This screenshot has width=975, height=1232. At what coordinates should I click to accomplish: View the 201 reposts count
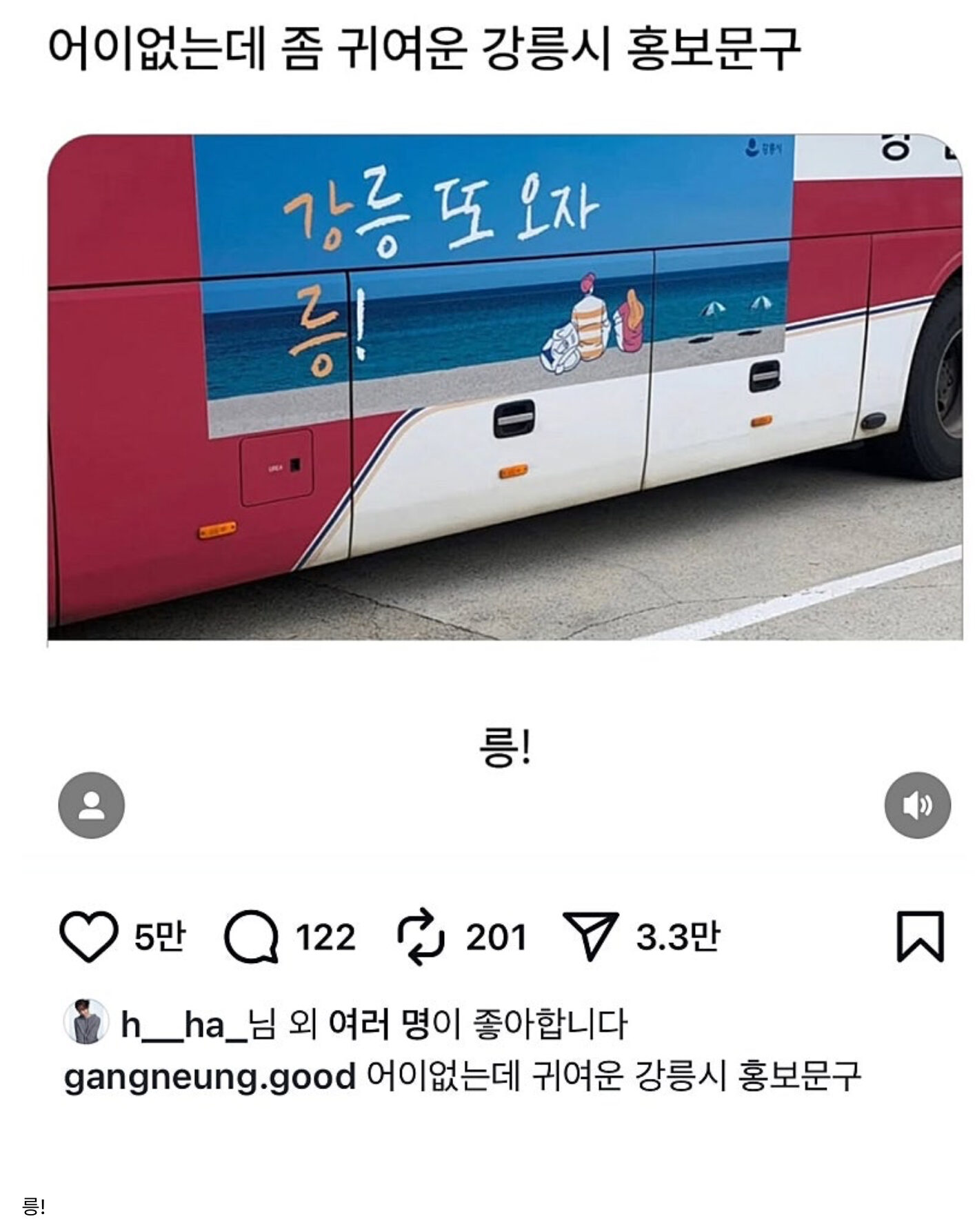click(x=496, y=937)
